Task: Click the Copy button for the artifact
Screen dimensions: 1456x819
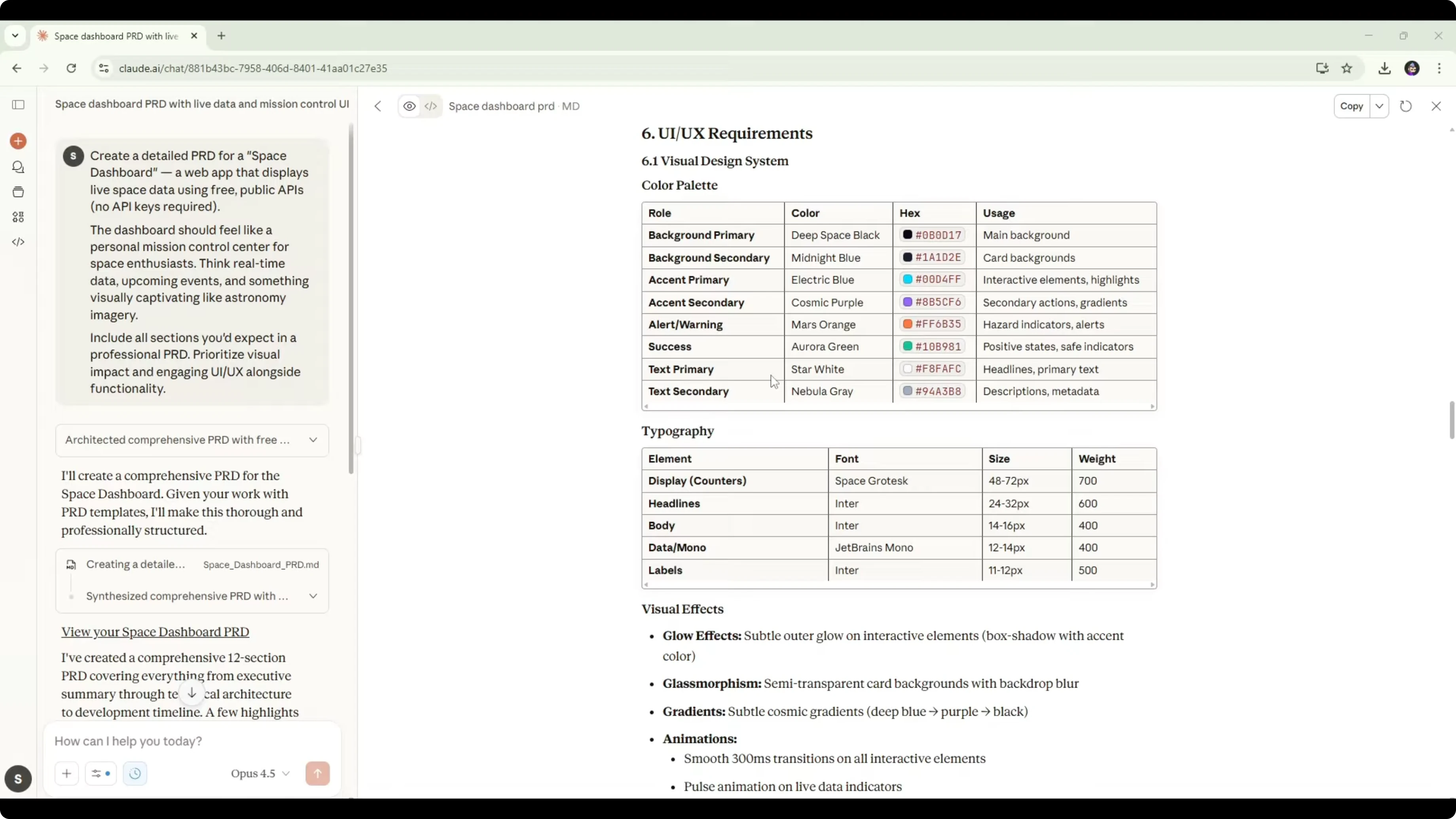Action: click(x=1352, y=106)
